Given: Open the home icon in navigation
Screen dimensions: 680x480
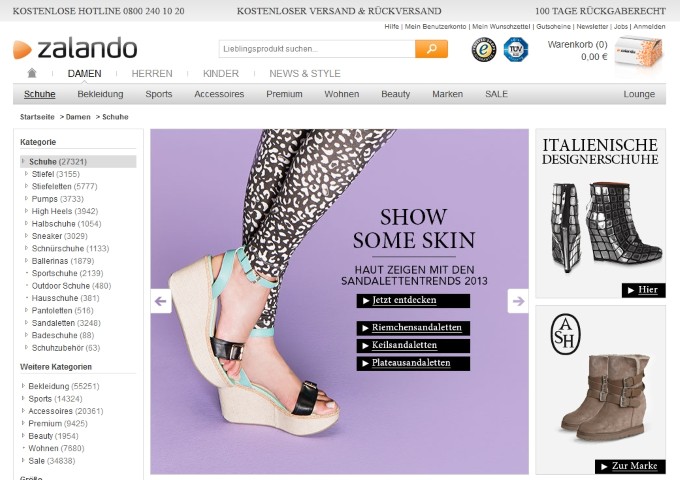Looking at the screenshot, I should pos(32,73).
